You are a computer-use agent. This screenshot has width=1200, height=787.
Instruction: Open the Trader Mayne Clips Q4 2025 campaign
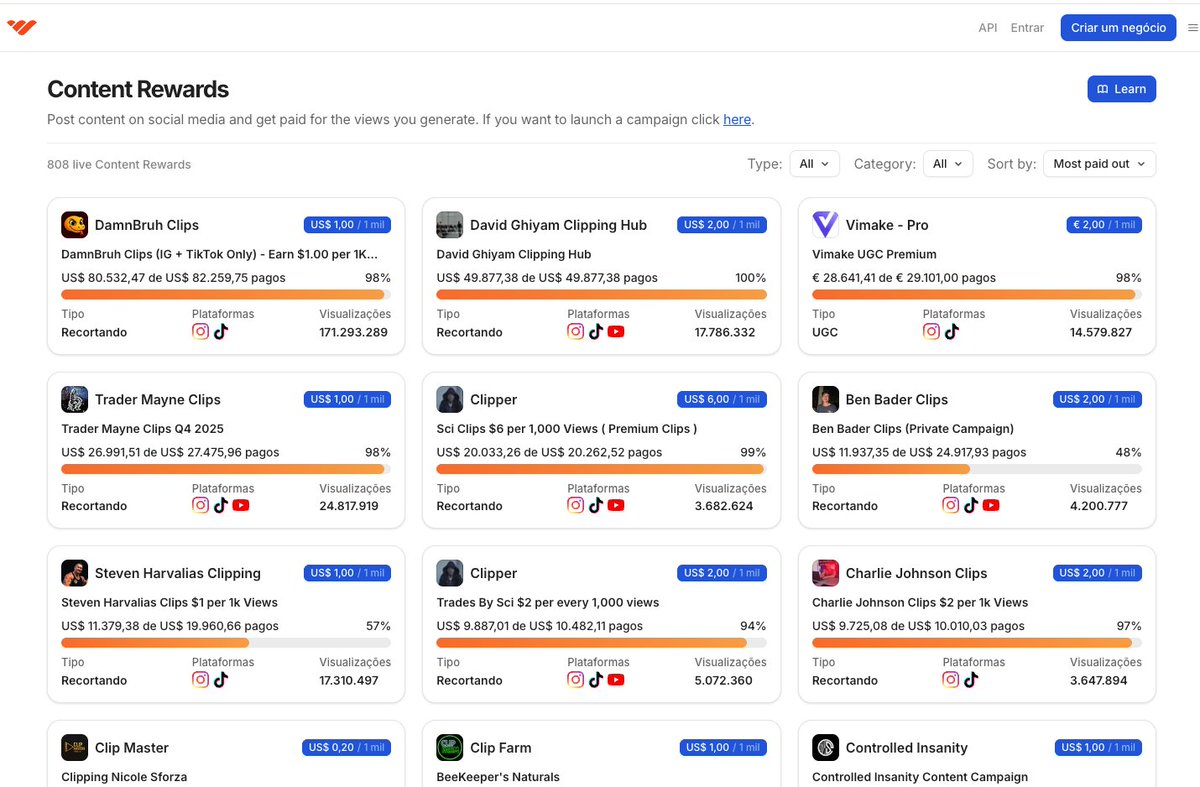coord(143,428)
